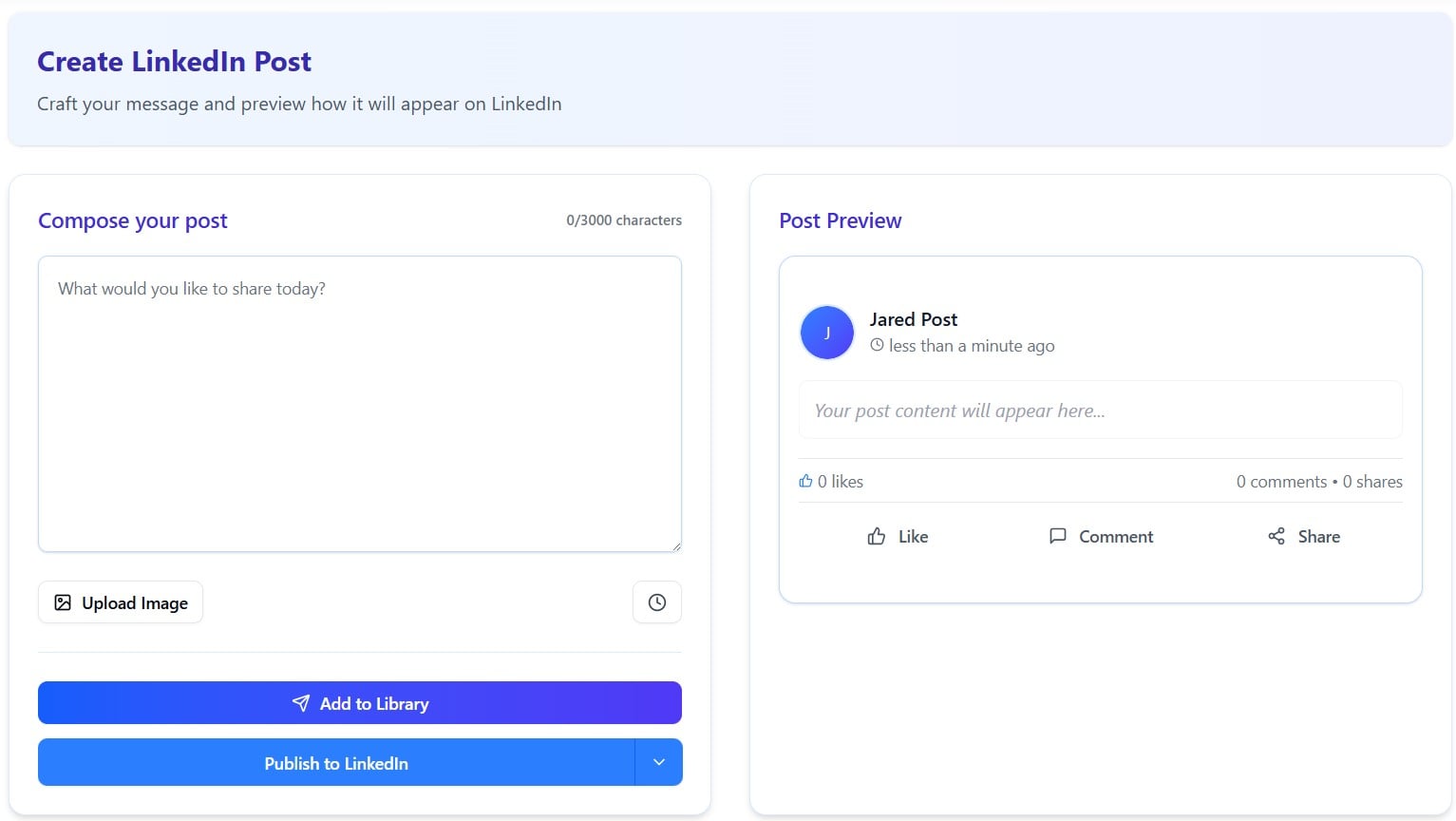1456x821 pixels.
Task: Click Jared Post's round avatar
Action: [827, 333]
